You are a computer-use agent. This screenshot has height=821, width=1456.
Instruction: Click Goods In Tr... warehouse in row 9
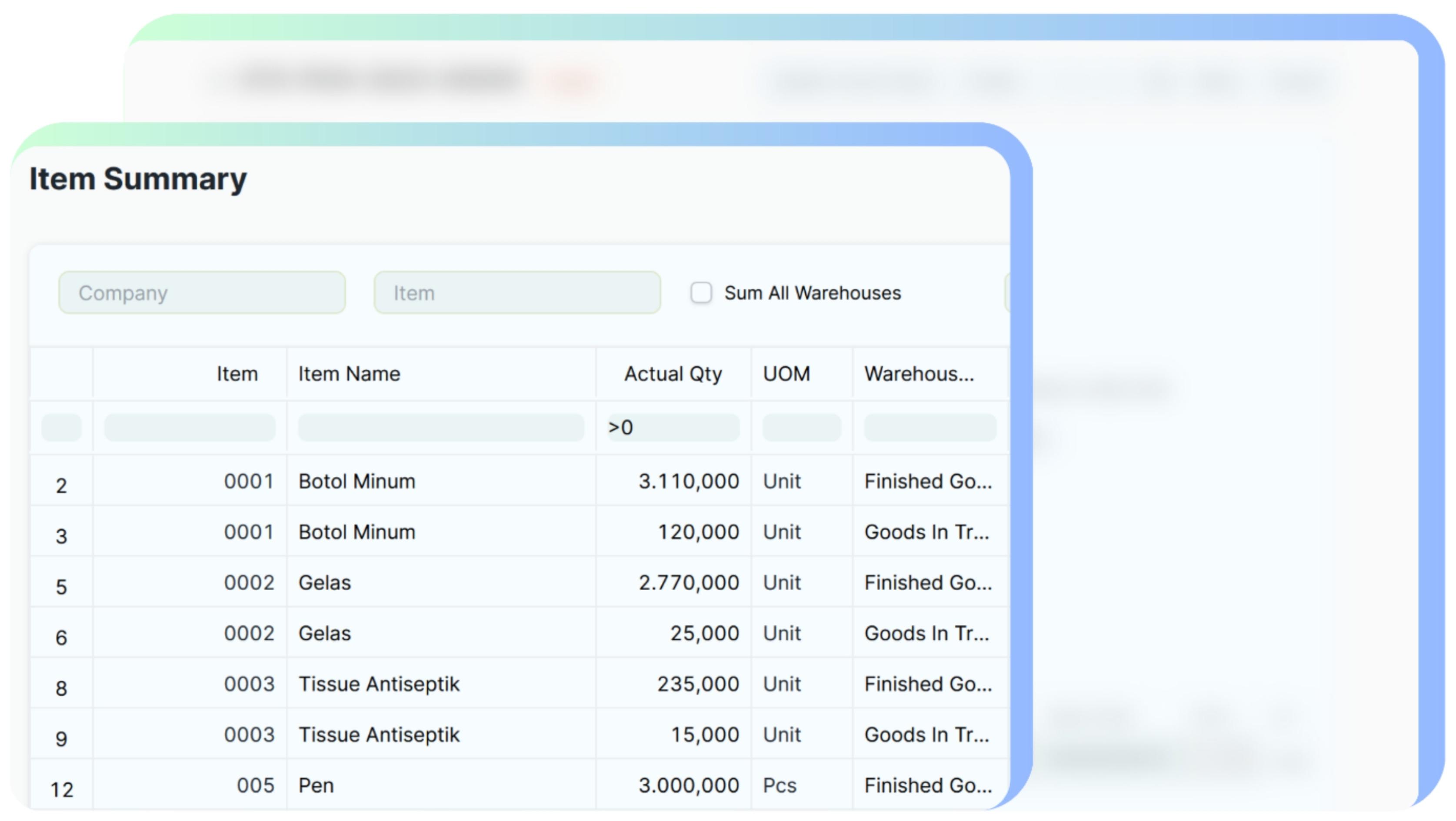(x=926, y=735)
